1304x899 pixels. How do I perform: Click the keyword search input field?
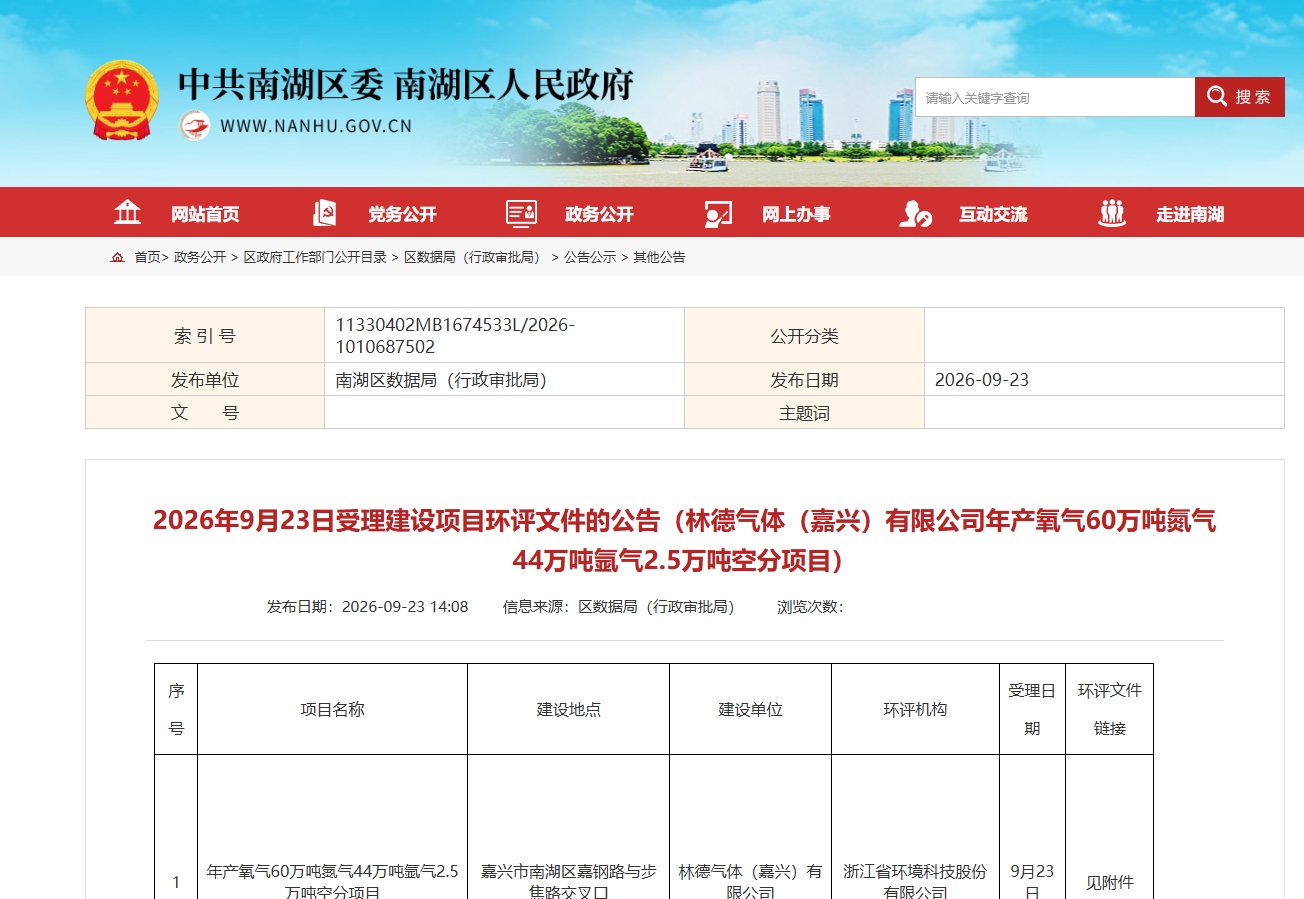click(1054, 97)
